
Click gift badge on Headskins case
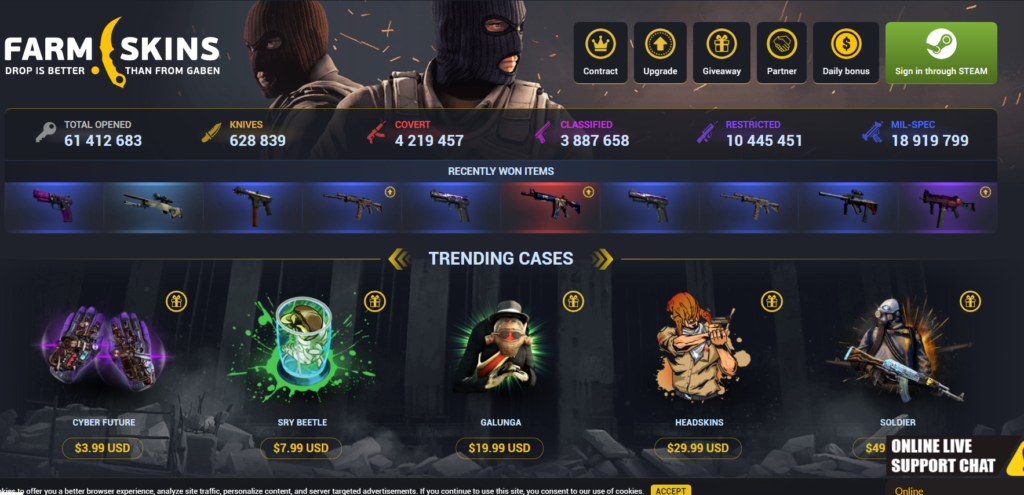771,301
